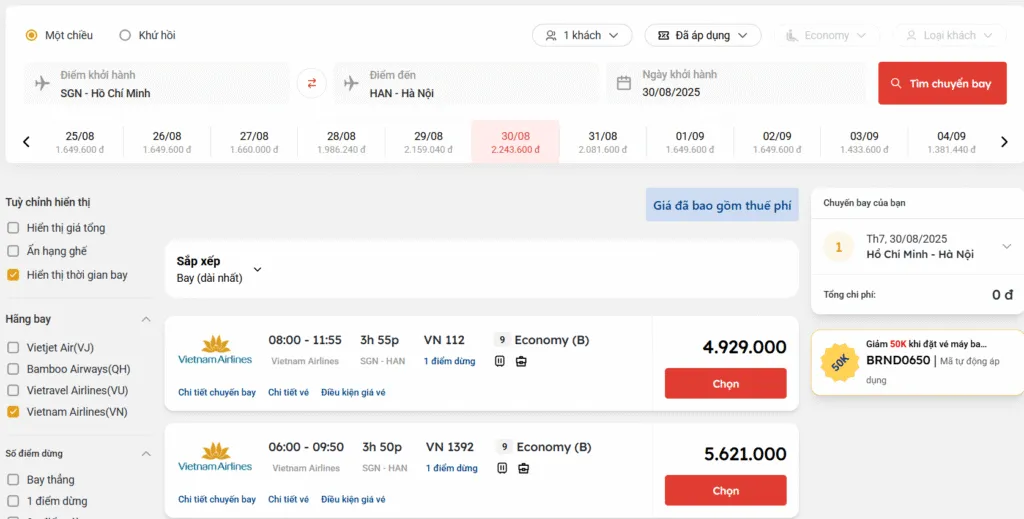Filter by Vietjet Air(VJ)
The height and width of the screenshot is (519, 1024).
pyautogui.click(x=13, y=347)
